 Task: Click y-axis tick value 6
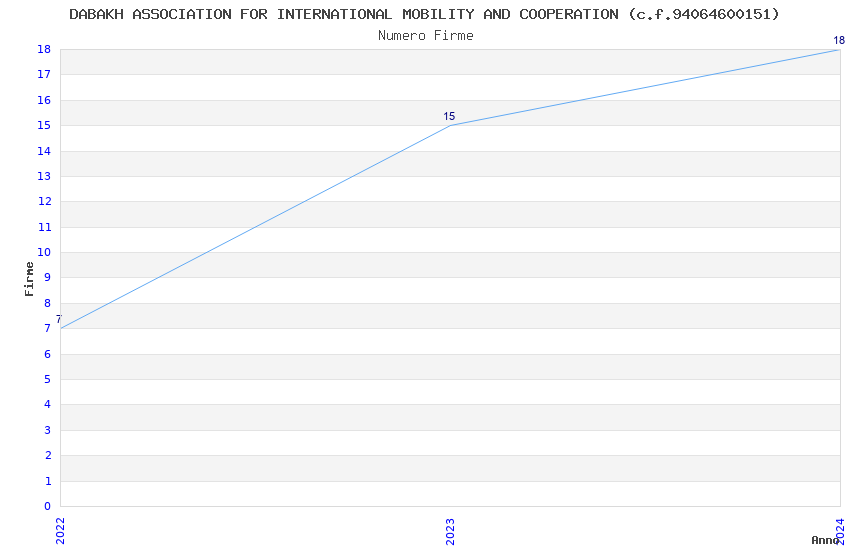[x=48, y=354]
